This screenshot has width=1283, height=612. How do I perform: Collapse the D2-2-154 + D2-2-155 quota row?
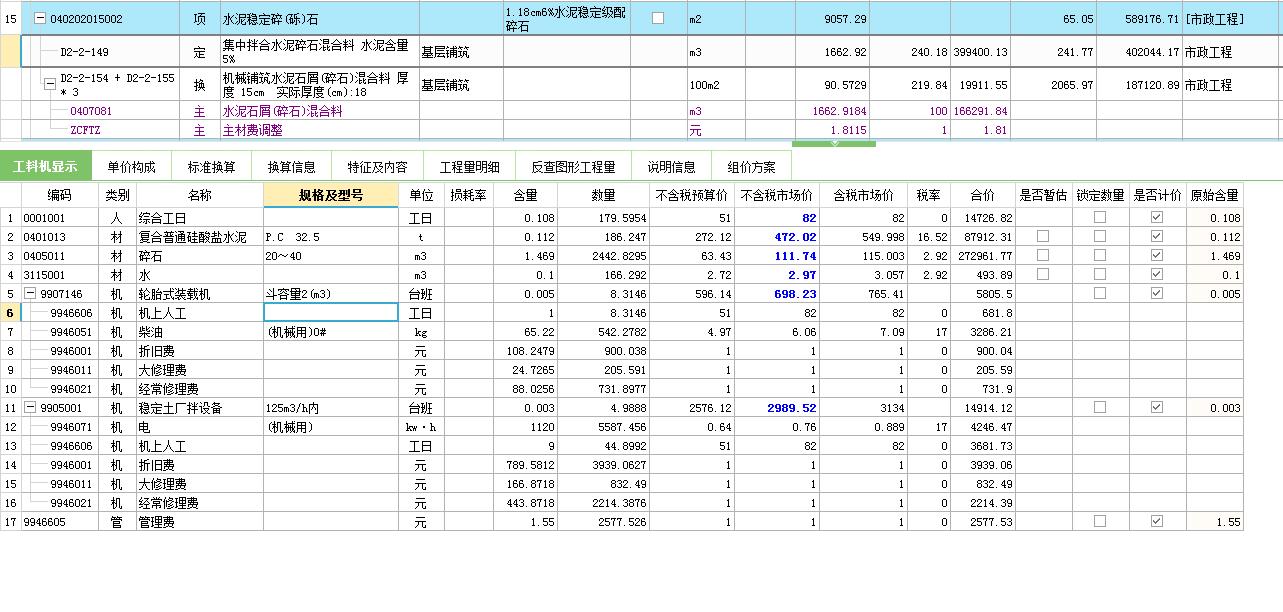pos(50,85)
